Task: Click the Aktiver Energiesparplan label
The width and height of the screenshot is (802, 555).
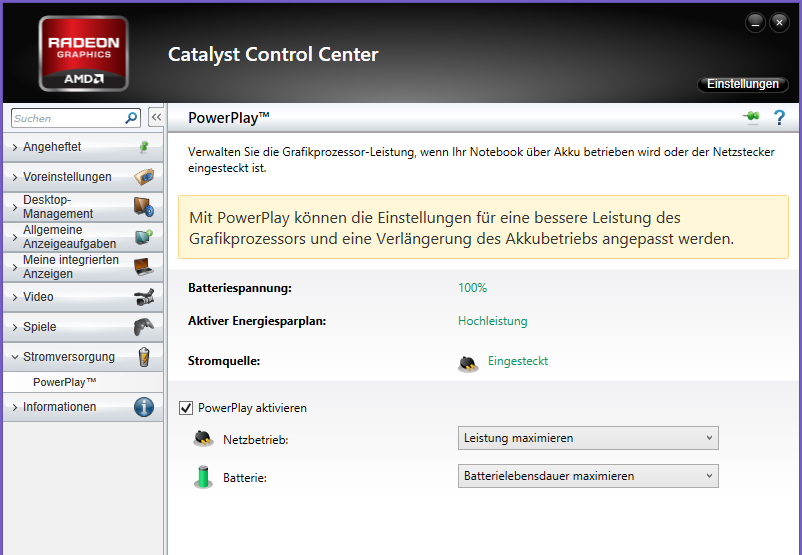Action: pyautogui.click(x=257, y=321)
